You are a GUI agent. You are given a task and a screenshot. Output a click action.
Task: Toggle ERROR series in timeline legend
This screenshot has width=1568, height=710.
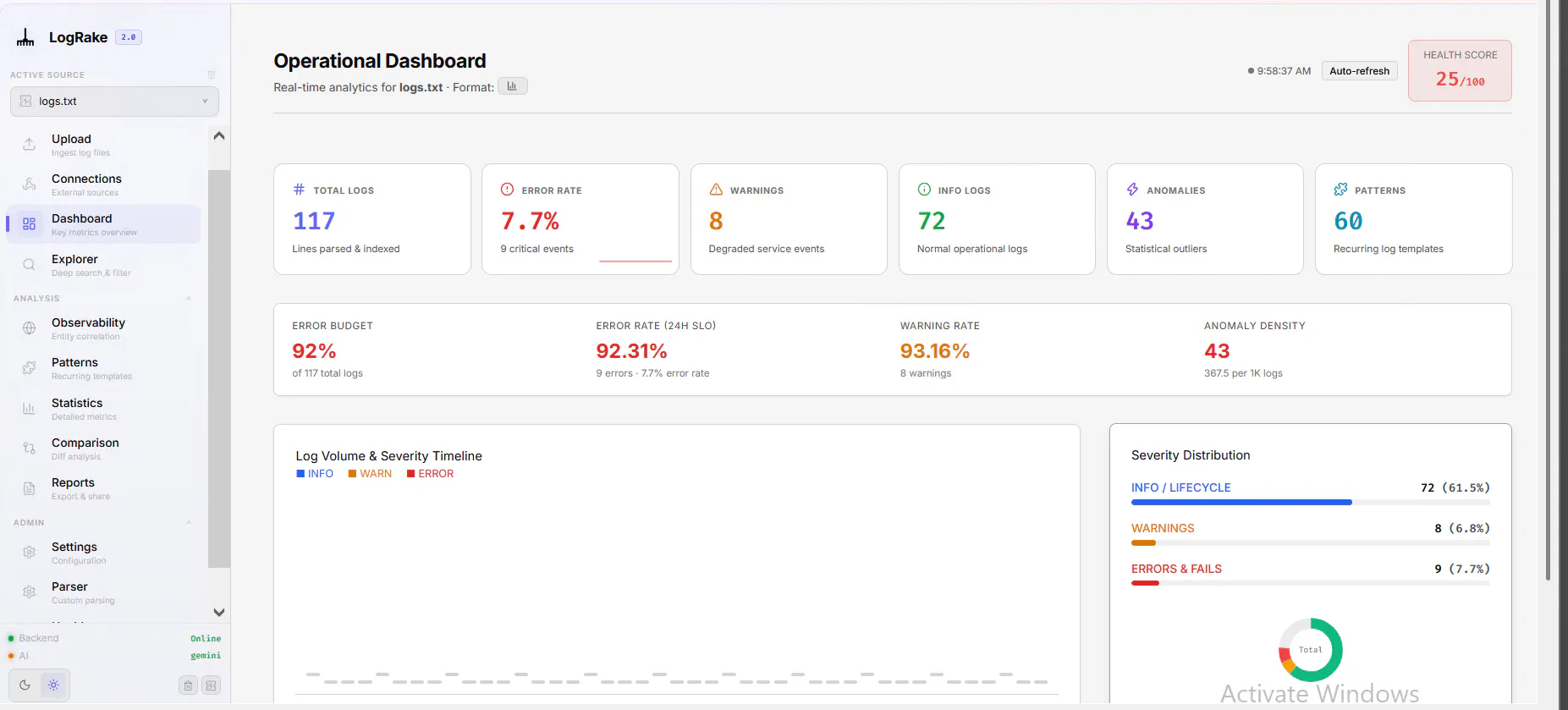pos(430,474)
